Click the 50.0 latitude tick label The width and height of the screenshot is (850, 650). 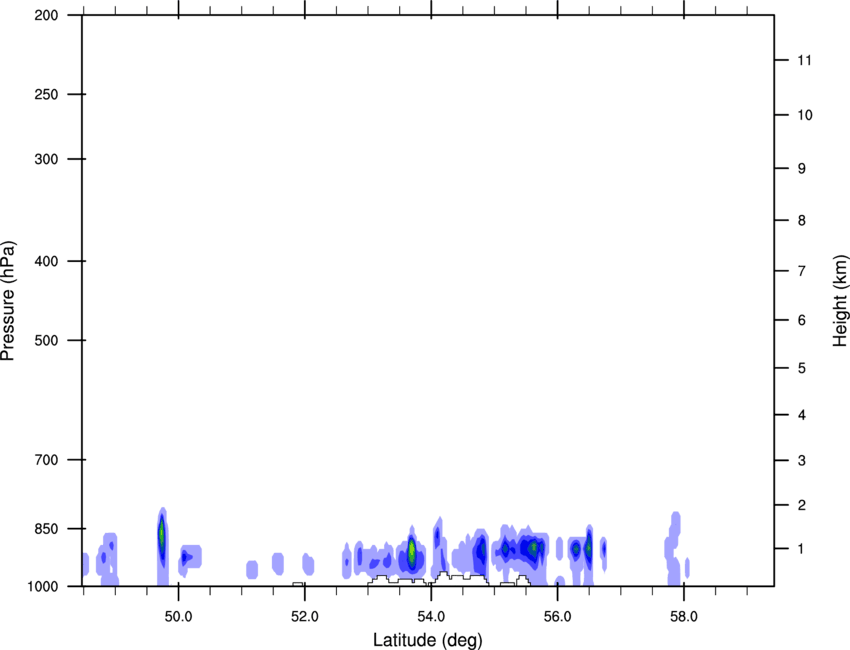[178, 617]
